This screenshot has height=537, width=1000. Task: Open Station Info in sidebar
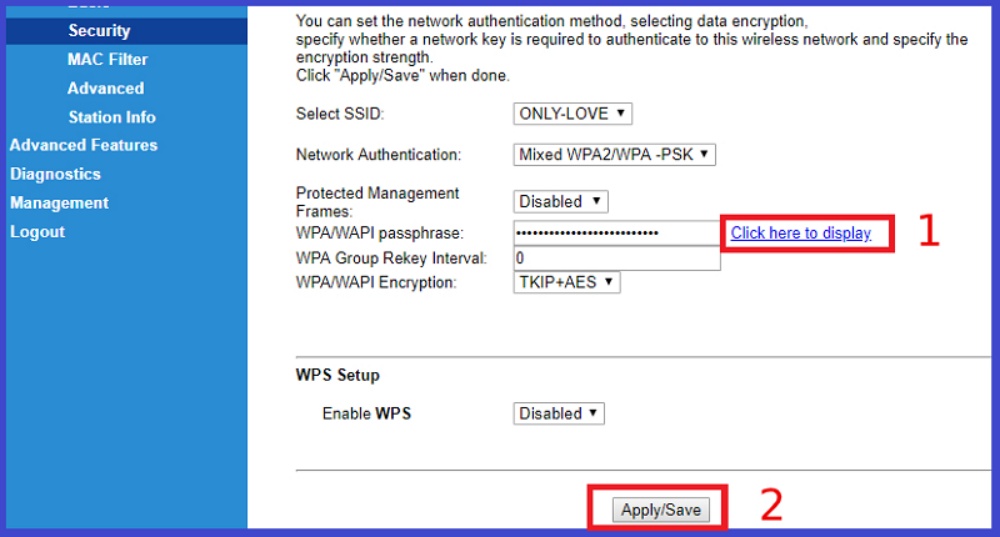pyautogui.click(x=111, y=117)
